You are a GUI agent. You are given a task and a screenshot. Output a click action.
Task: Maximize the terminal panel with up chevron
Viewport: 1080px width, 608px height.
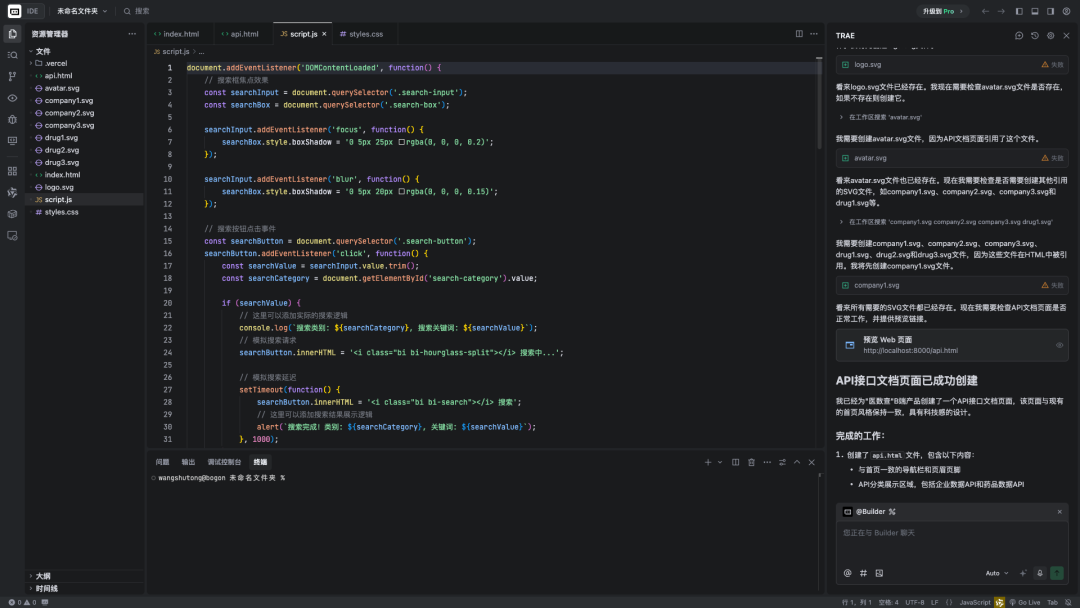797,462
